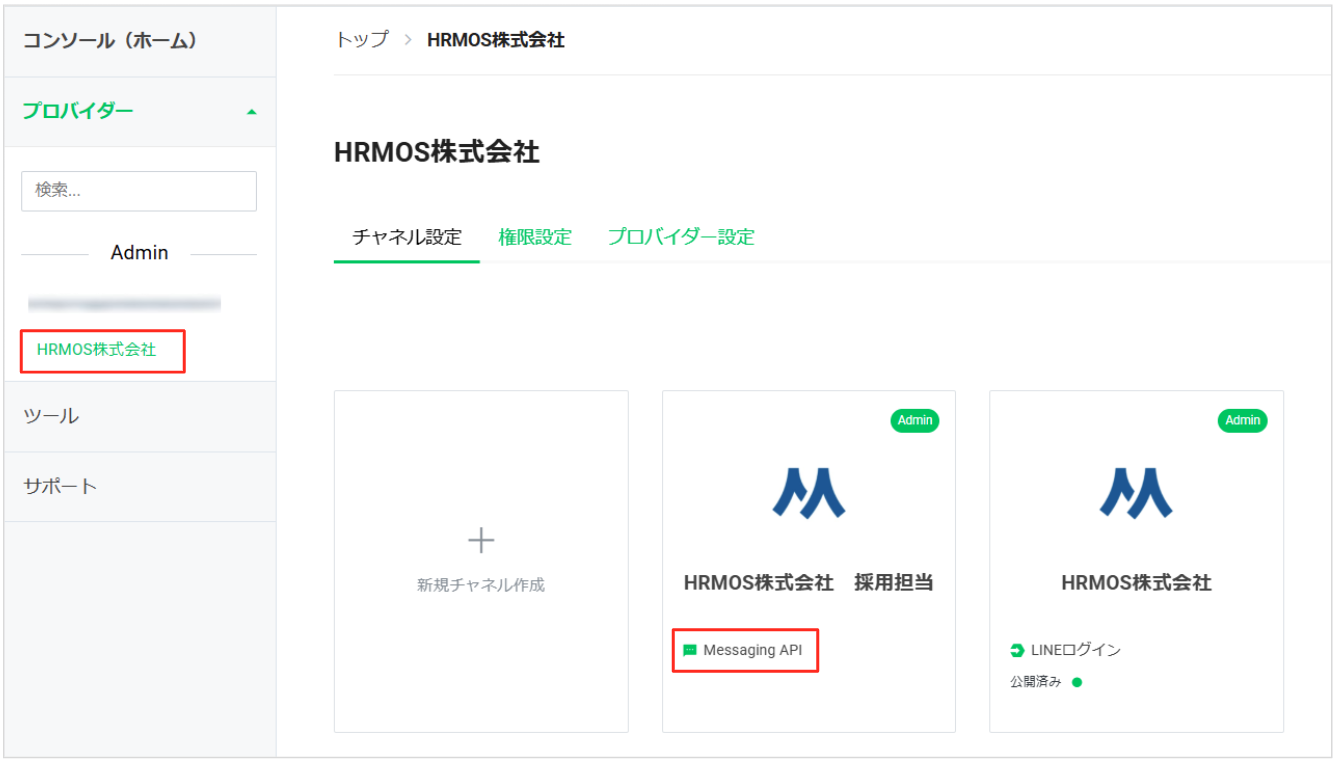Open the サポート sidebar menu
1338x763 pixels.
pyautogui.click(x=60, y=487)
